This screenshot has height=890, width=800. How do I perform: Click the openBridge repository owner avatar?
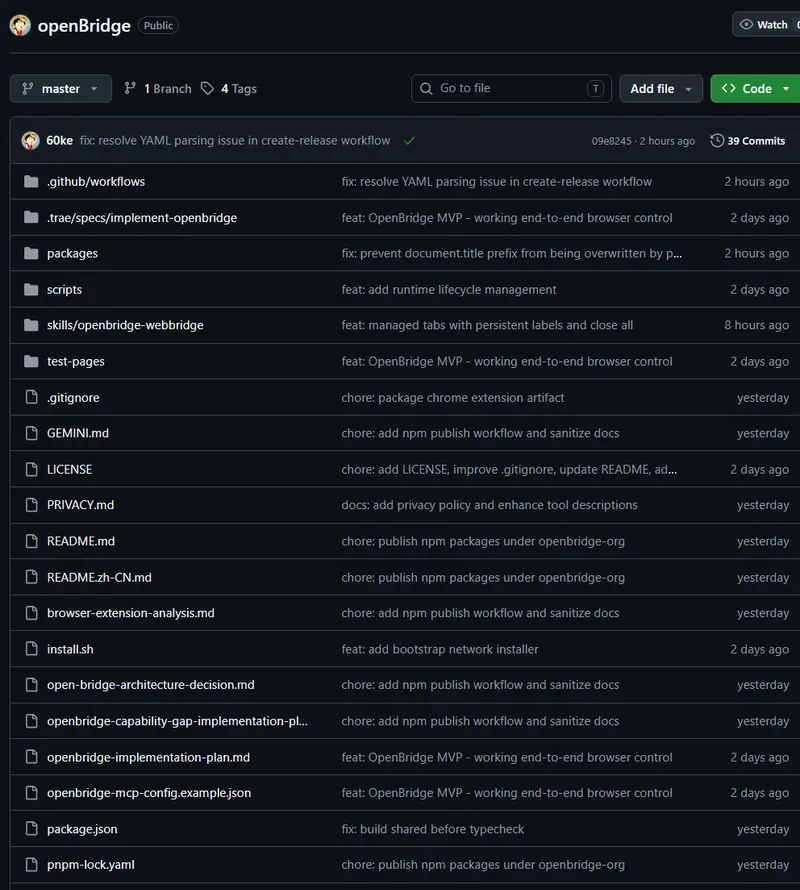coord(20,26)
